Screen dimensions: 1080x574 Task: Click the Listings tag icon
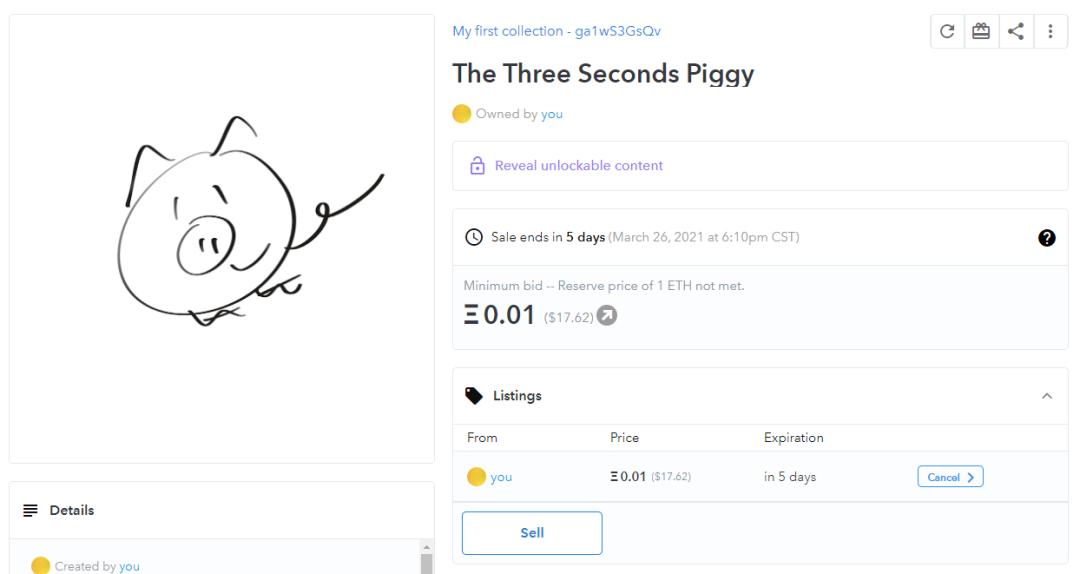click(474, 396)
